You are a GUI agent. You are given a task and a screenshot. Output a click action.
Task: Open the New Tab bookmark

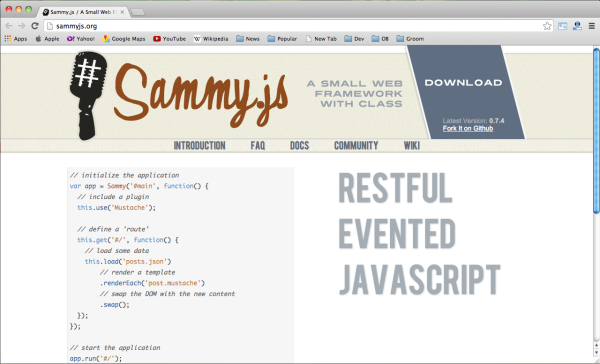(321, 39)
